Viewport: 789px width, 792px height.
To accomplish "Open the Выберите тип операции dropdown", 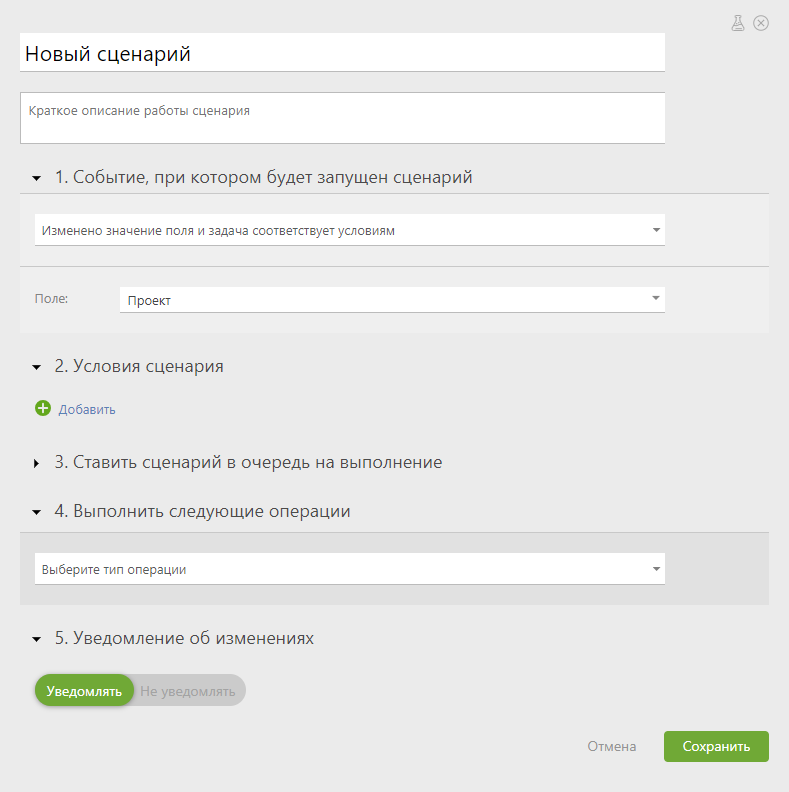I will pyautogui.click(x=350, y=569).
